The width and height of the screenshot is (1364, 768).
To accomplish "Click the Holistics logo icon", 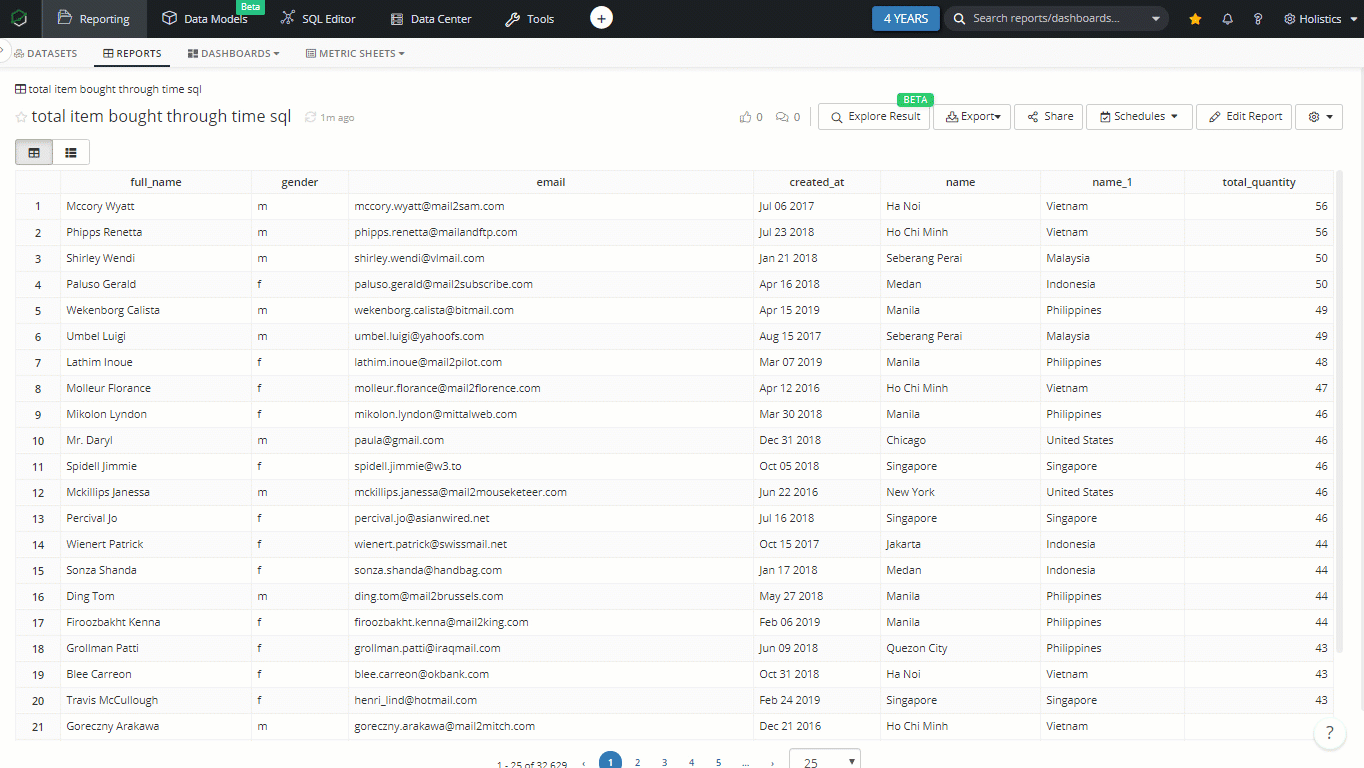I will (x=19, y=18).
